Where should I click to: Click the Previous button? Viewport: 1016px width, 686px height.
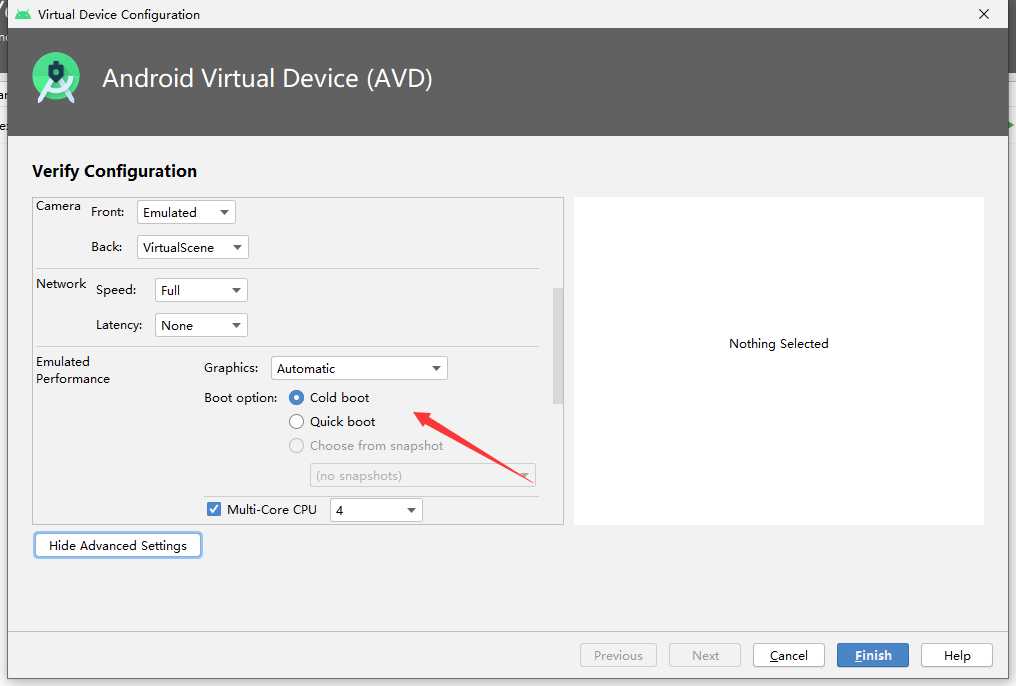(618, 656)
